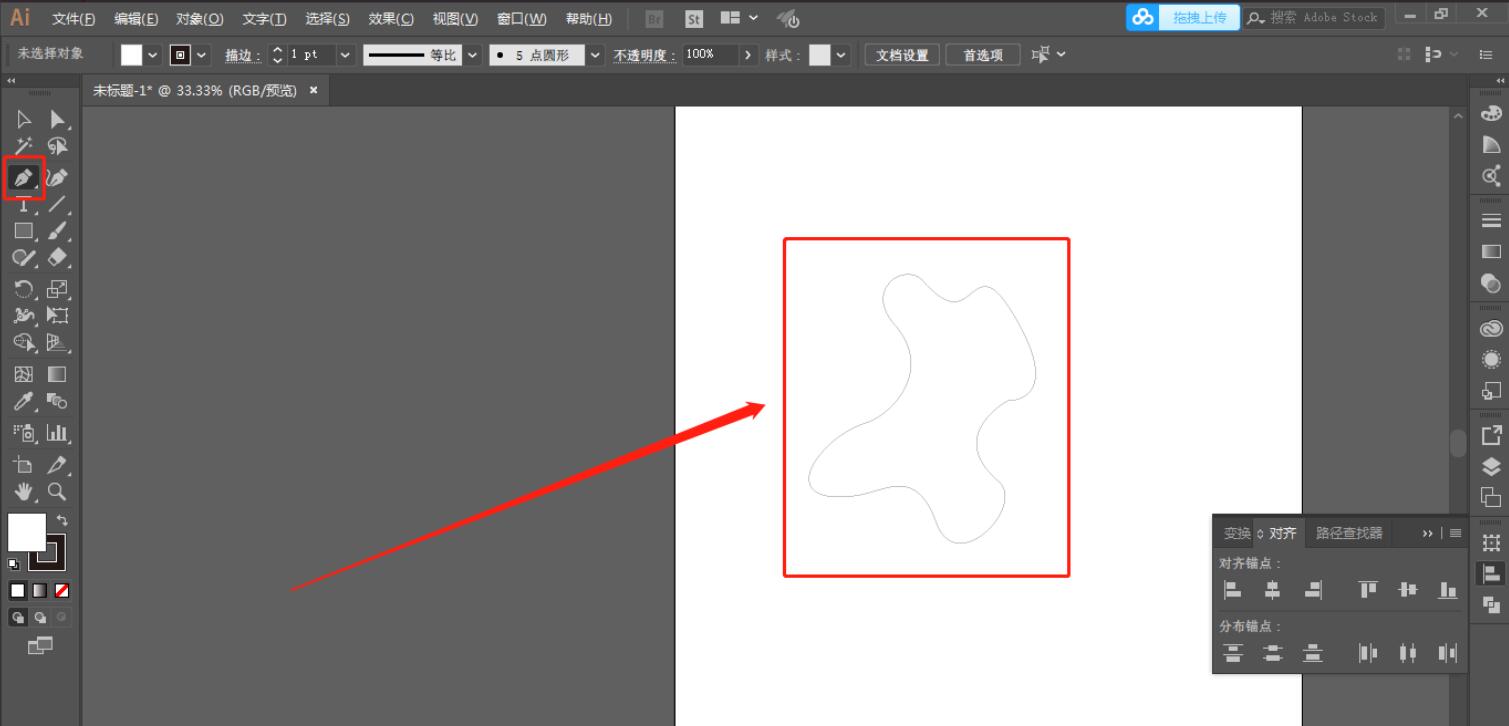Select the Shape Builder tool
Screen dimensions: 1509x726
(24, 343)
